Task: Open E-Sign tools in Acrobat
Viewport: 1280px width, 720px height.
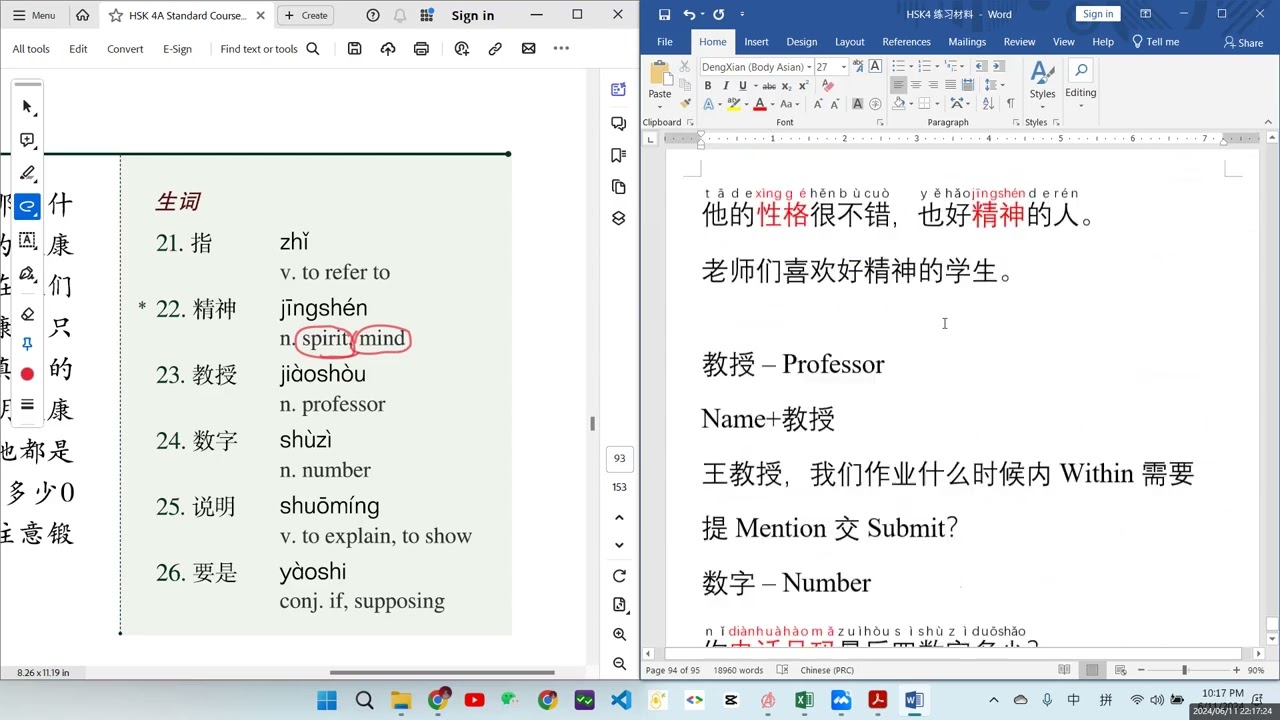Action: [x=177, y=49]
